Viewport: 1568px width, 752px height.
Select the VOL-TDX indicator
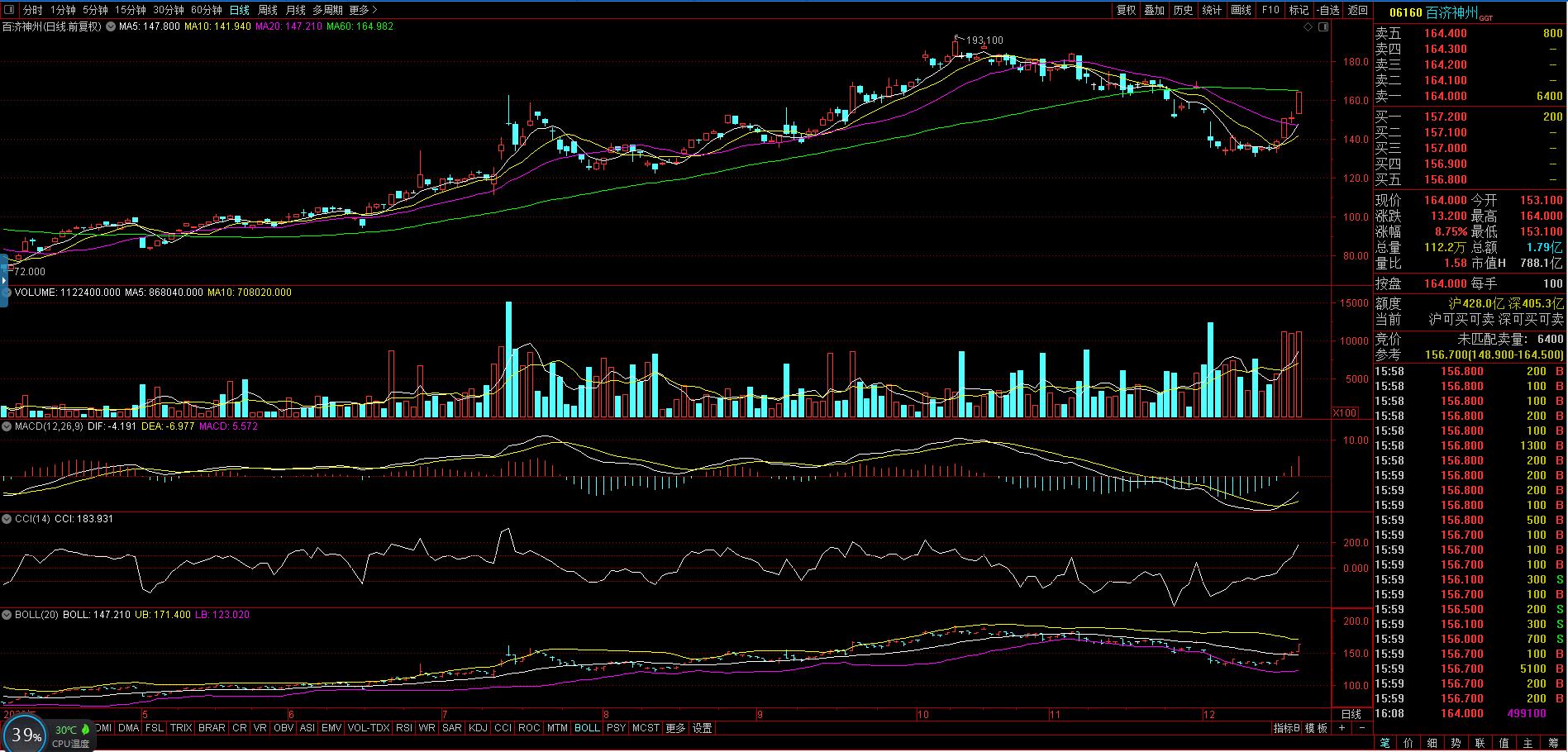[369, 728]
